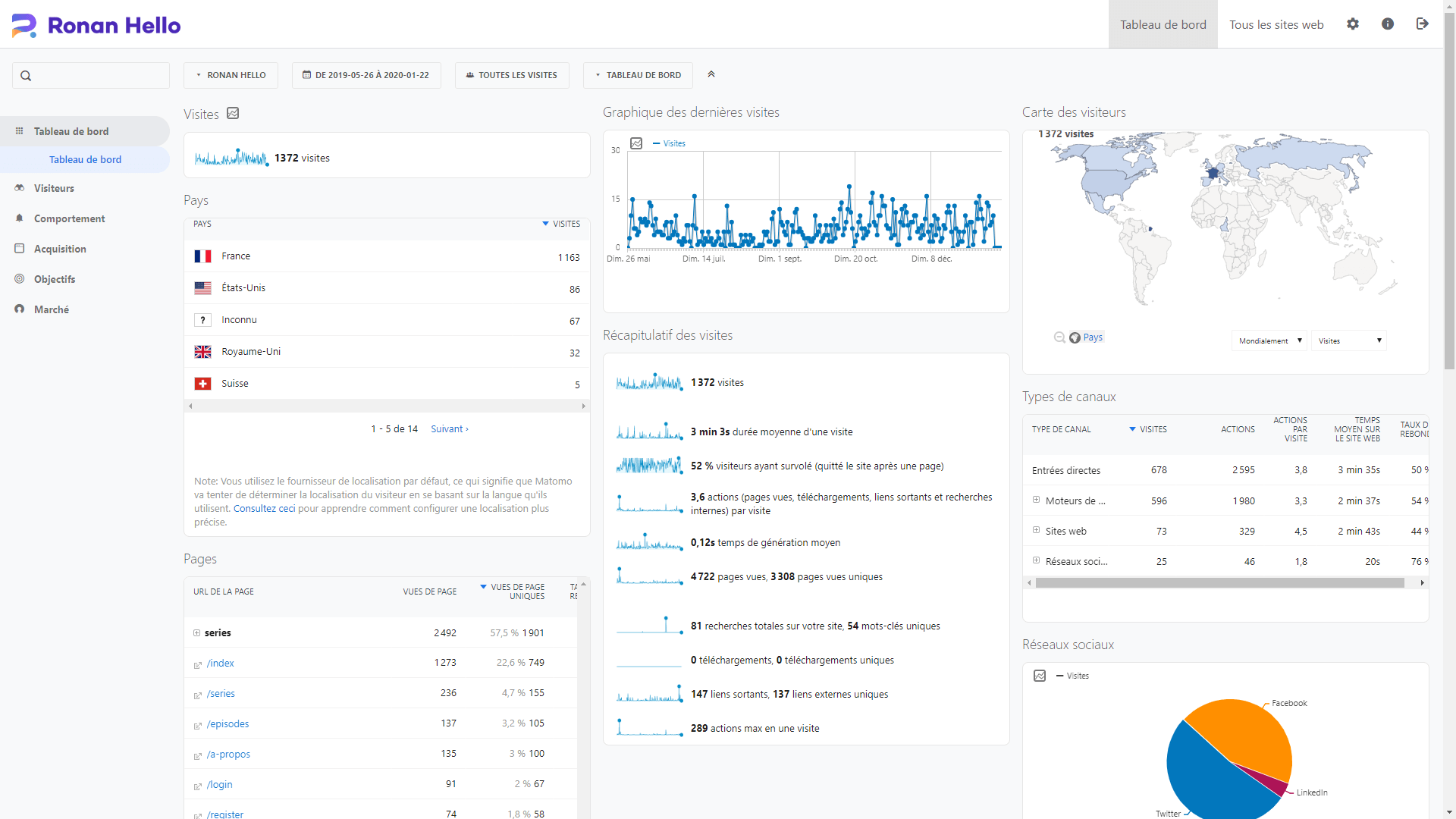
Task: Expand the series page group
Action: pos(196,632)
